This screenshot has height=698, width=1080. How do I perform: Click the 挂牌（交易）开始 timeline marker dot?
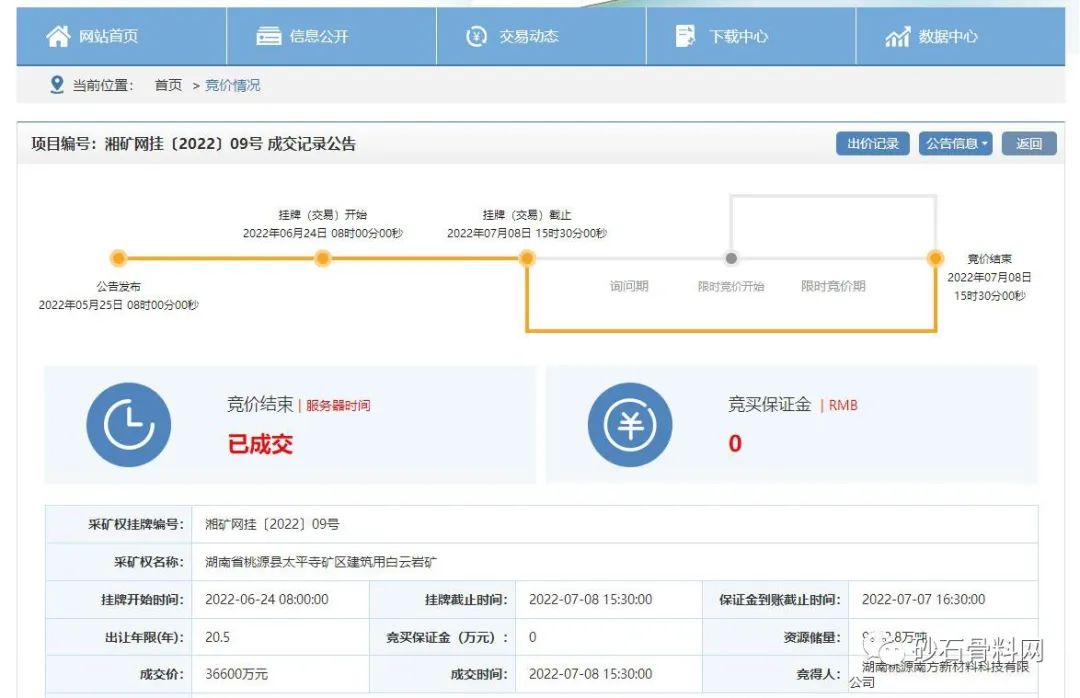[x=323, y=259]
